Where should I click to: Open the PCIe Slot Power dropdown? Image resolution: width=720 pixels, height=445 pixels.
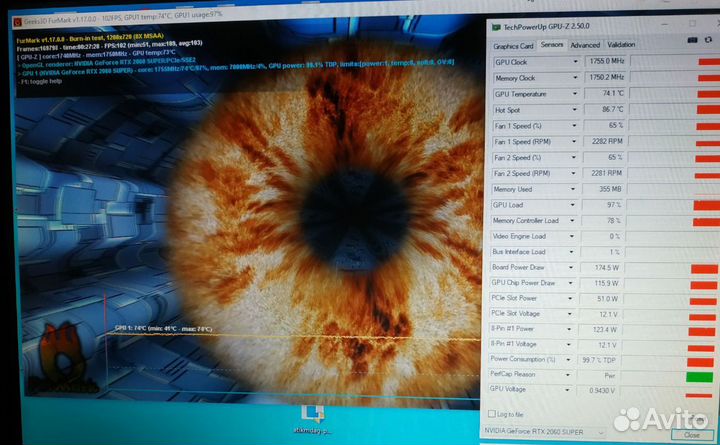[x=570, y=299]
